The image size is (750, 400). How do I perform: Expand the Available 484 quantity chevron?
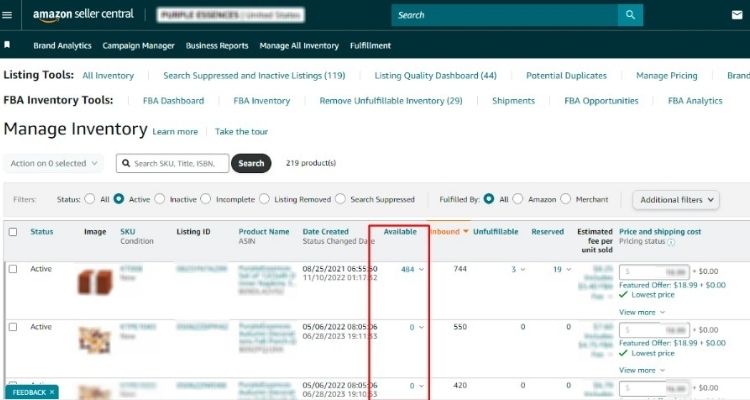coord(422,269)
